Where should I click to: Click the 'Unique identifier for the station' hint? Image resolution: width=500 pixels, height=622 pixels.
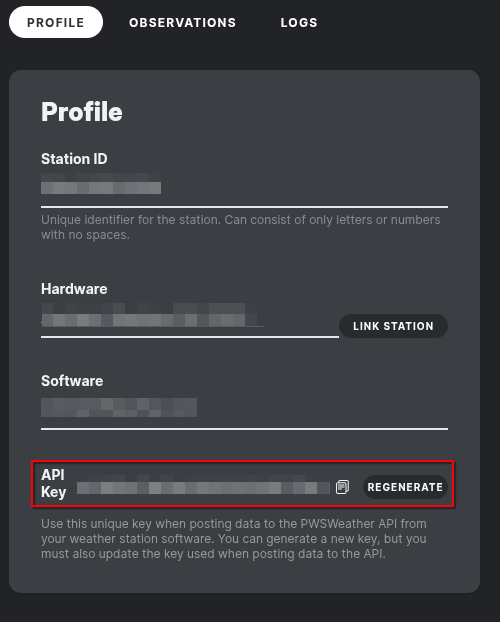click(240, 227)
